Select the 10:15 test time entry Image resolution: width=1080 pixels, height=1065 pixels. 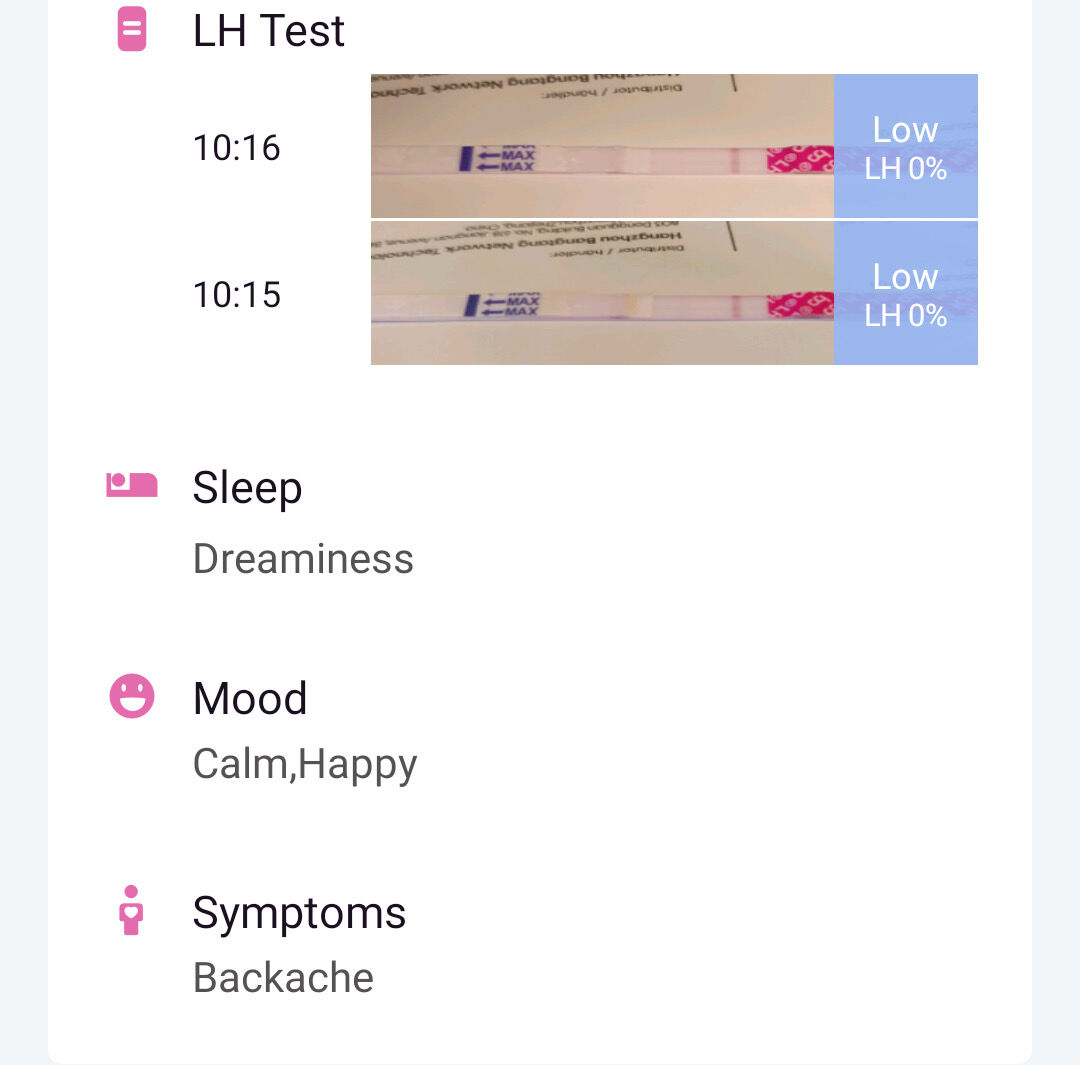[236, 294]
